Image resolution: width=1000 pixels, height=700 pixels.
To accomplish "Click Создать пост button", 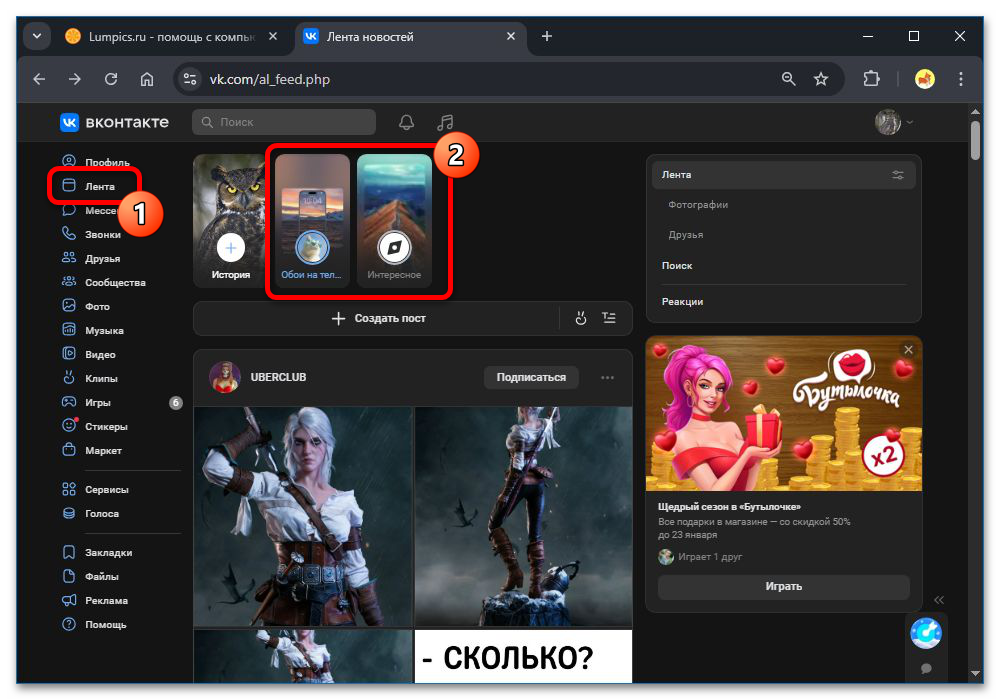I will click(x=379, y=318).
